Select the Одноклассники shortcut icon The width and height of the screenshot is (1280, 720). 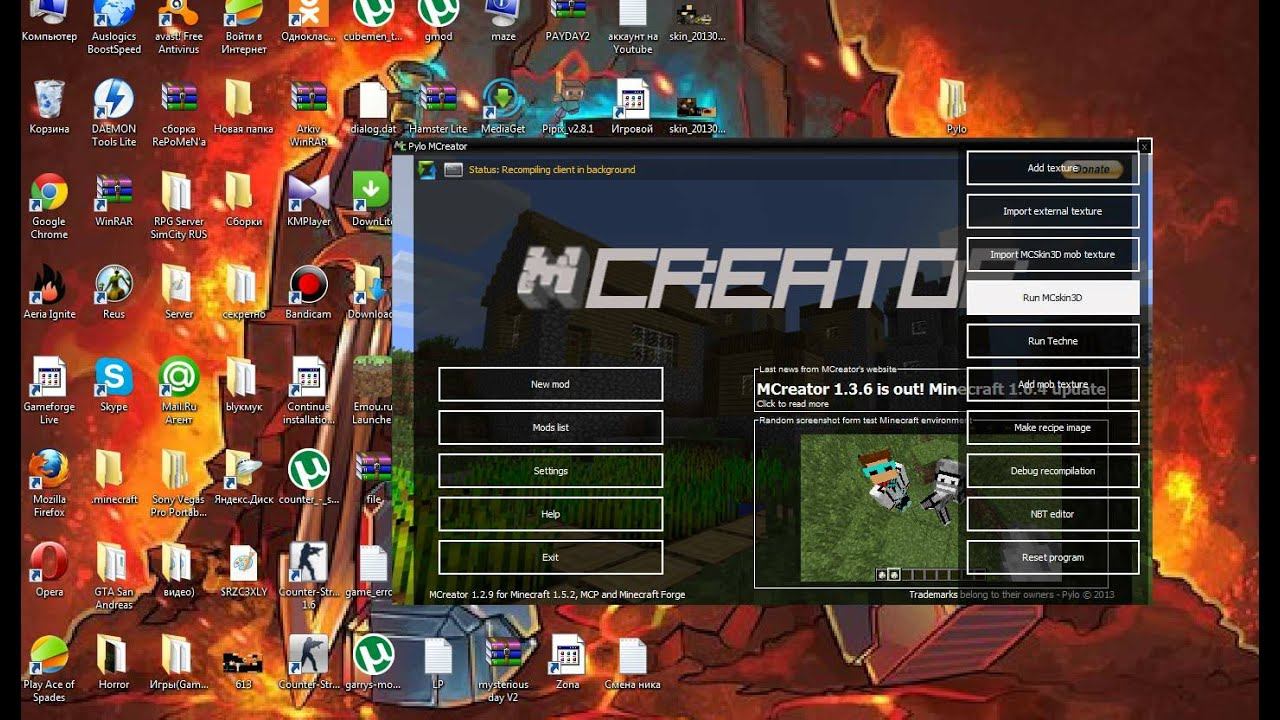point(309,21)
